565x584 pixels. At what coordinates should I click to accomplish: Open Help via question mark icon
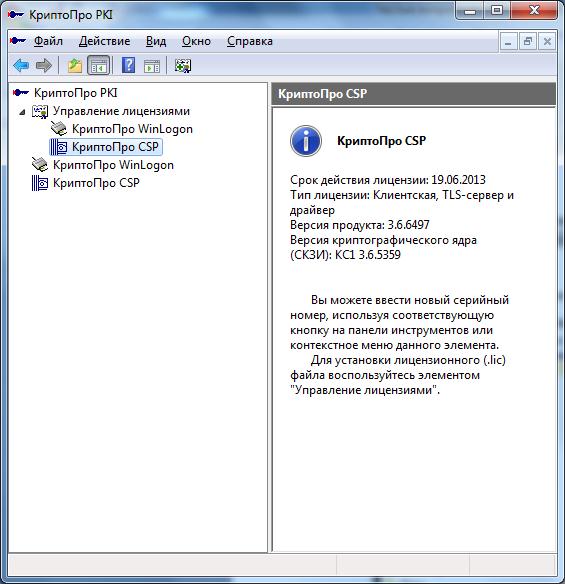point(128,66)
